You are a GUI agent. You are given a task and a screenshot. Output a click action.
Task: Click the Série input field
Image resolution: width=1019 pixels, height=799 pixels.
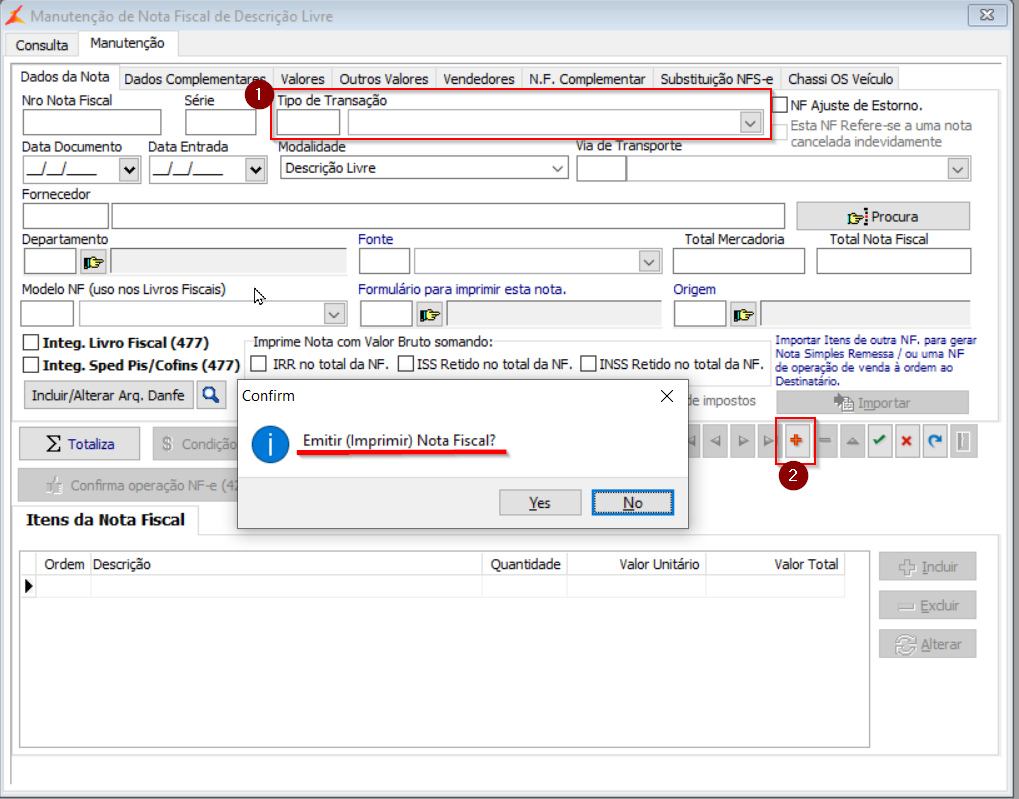tap(221, 122)
